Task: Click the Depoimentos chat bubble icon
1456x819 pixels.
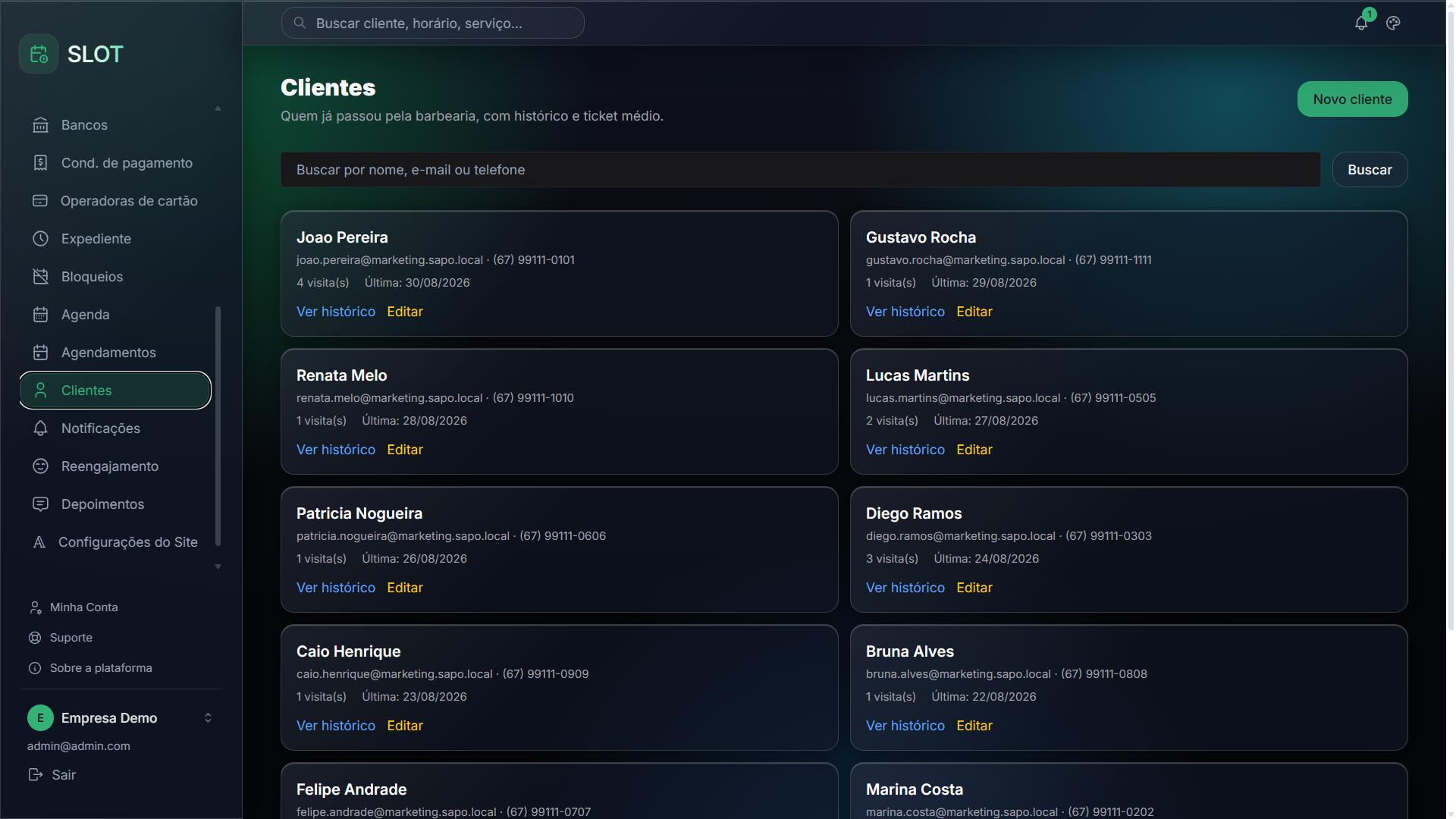Action: click(41, 504)
